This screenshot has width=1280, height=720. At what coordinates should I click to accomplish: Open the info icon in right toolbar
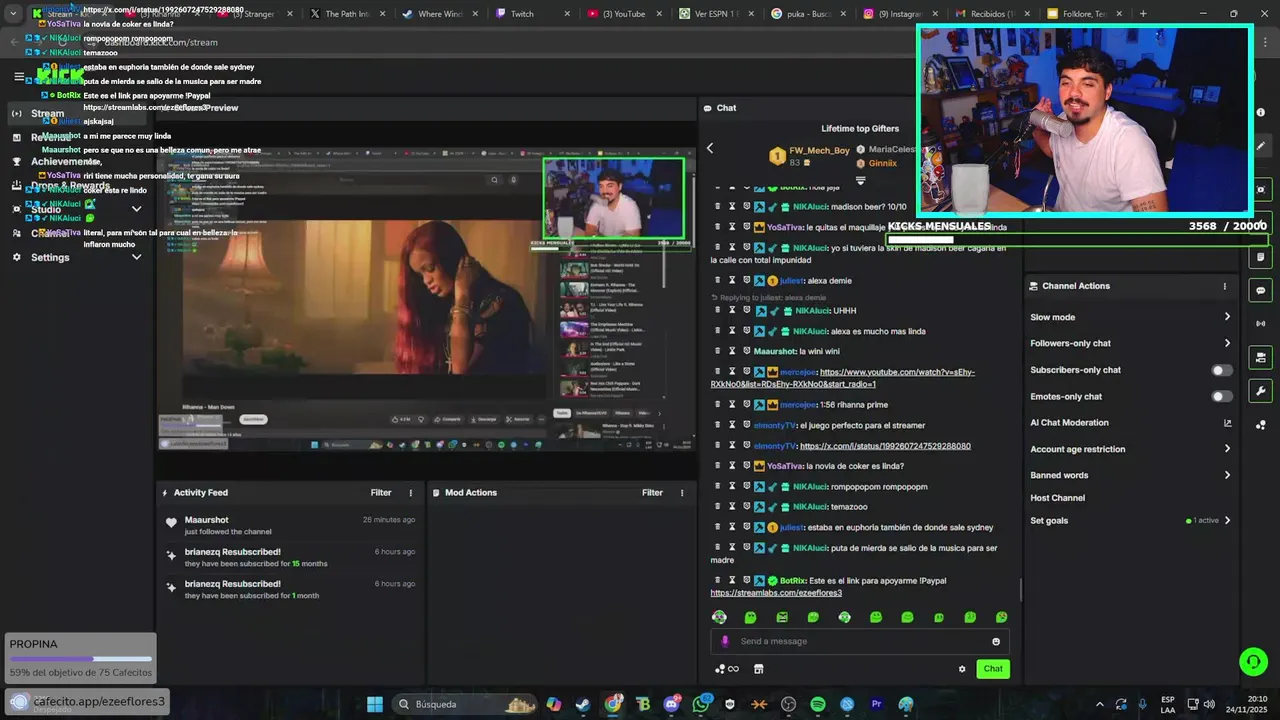[x=1261, y=112]
